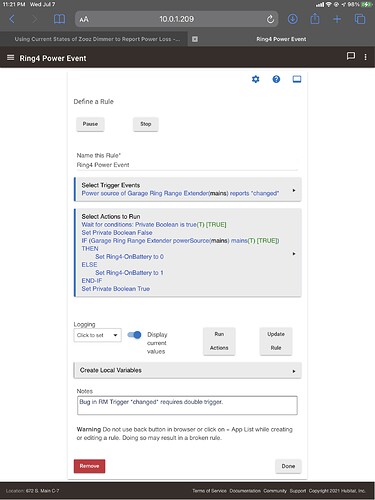Remove this rule with red button
The height and width of the screenshot is (500, 375).
coord(89,466)
